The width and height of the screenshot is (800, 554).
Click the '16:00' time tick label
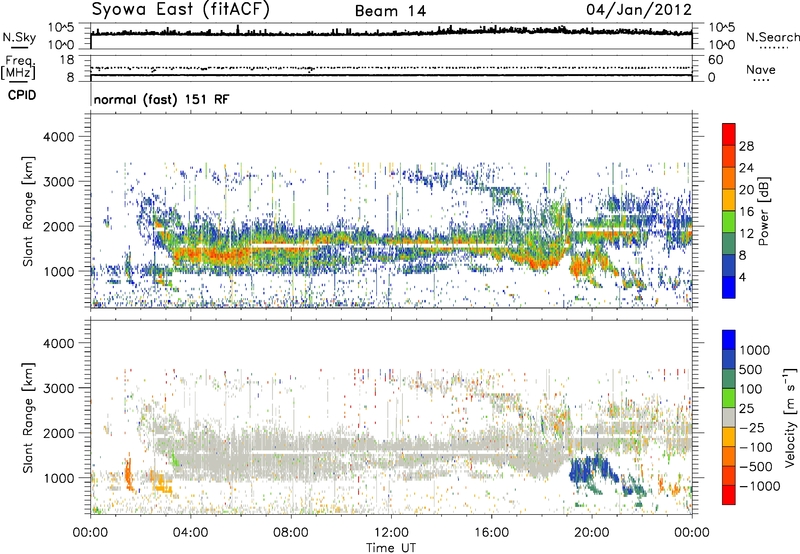coord(491,533)
